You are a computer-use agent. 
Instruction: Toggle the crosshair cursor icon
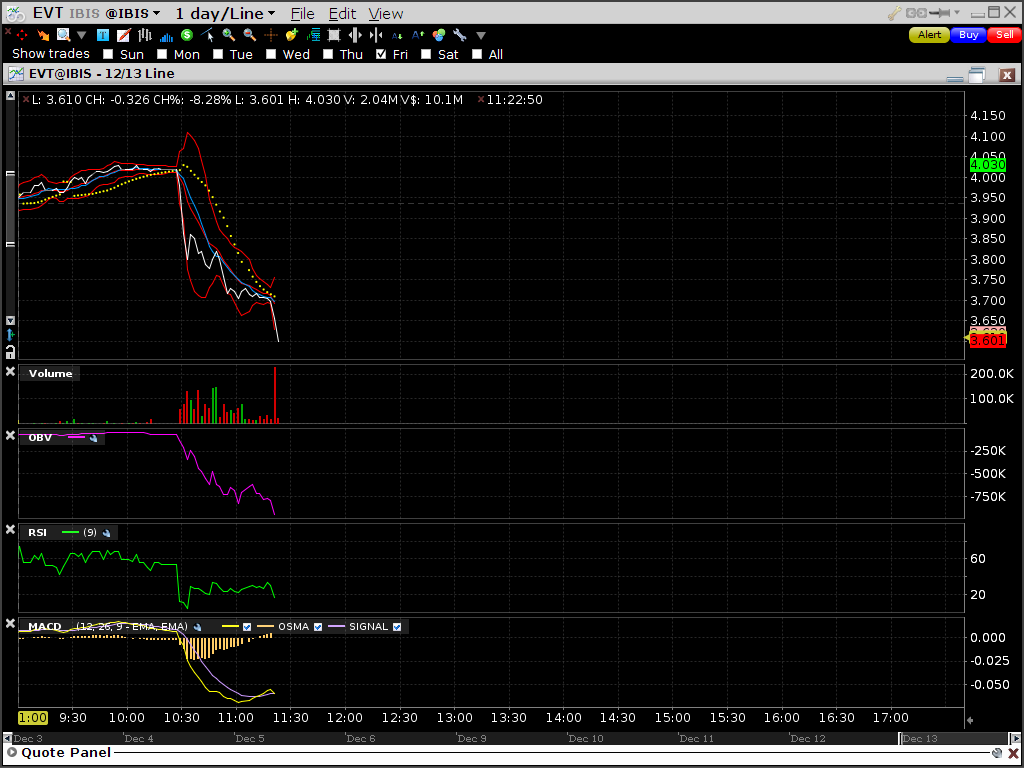pyautogui.click(x=270, y=35)
